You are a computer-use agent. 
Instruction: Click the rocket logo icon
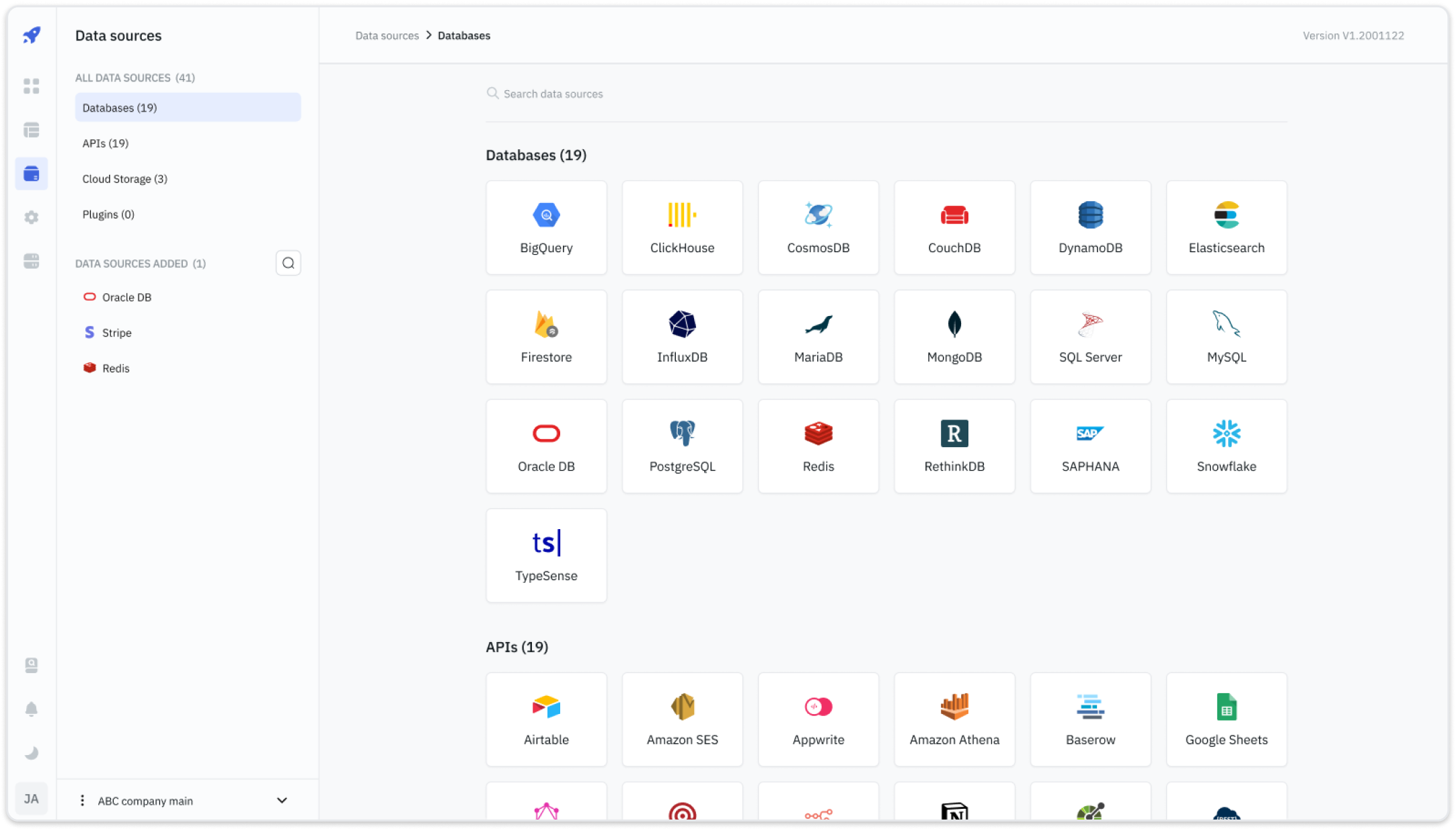[x=32, y=35]
